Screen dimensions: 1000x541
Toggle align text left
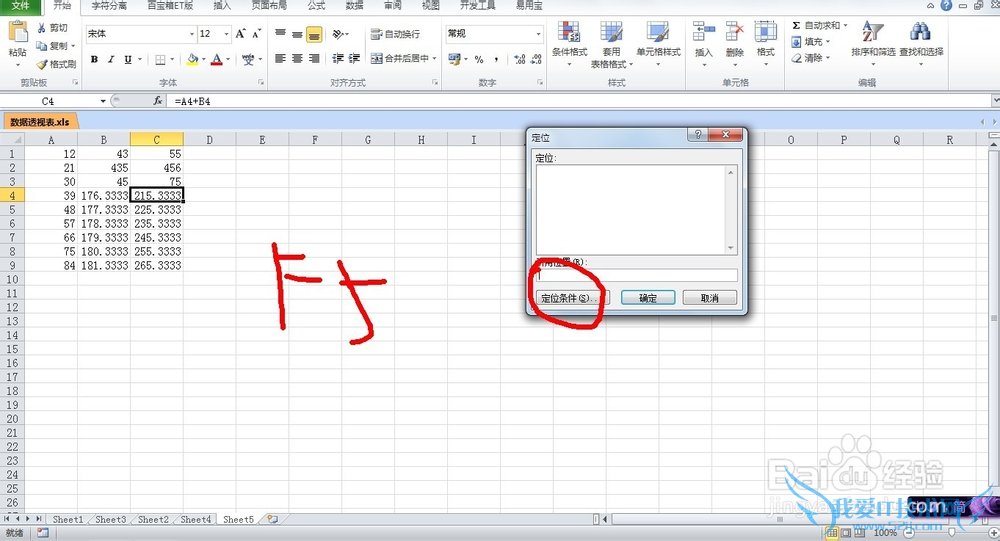[x=281, y=59]
